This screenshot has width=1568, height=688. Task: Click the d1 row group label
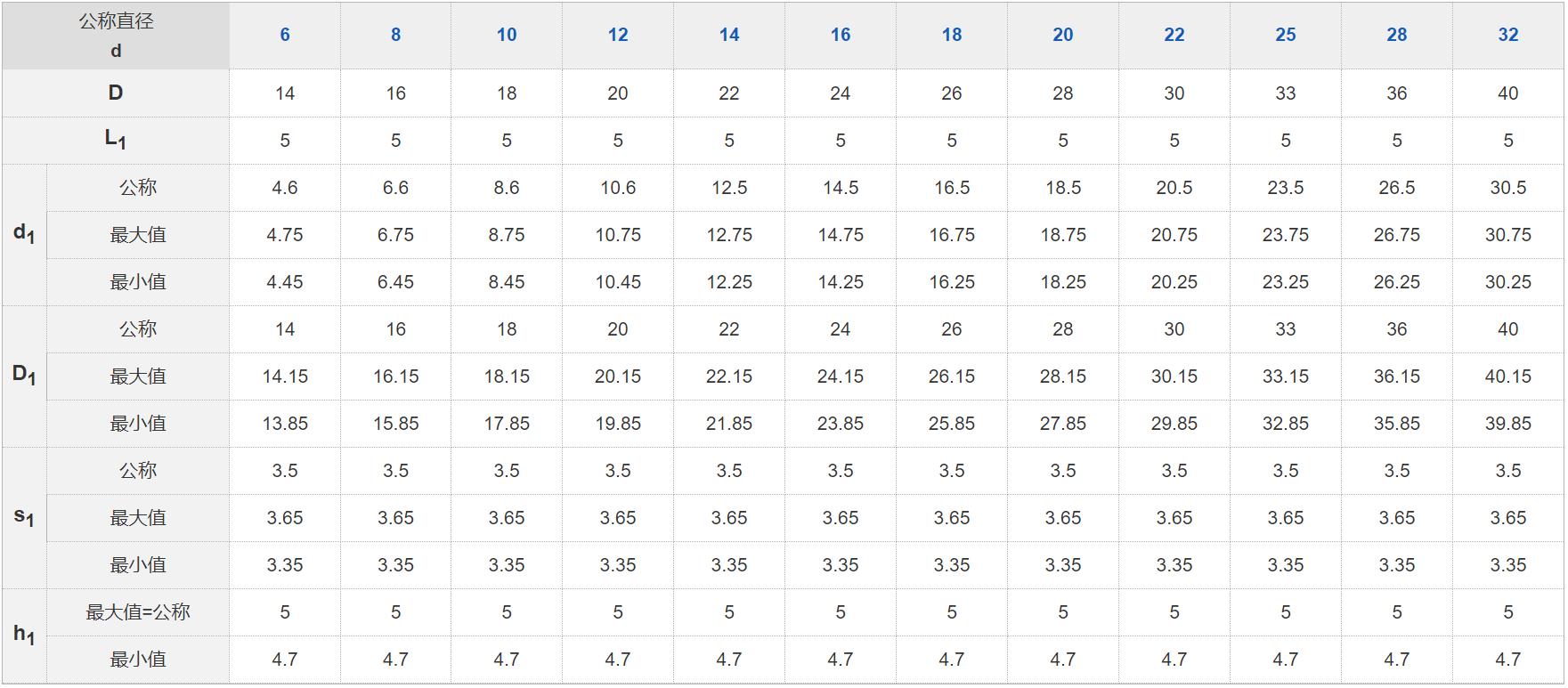pos(24,234)
